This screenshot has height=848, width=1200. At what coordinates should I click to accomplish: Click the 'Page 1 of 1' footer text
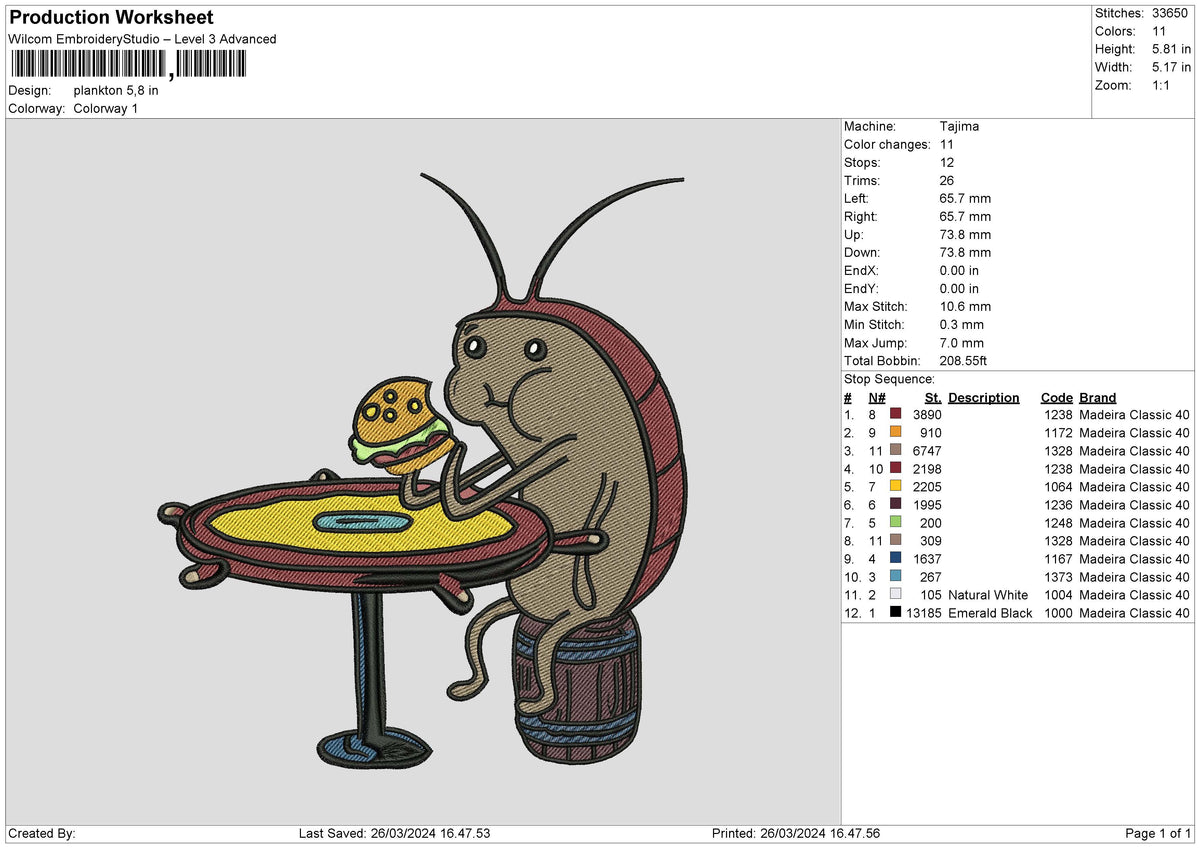pos(1158,834)
